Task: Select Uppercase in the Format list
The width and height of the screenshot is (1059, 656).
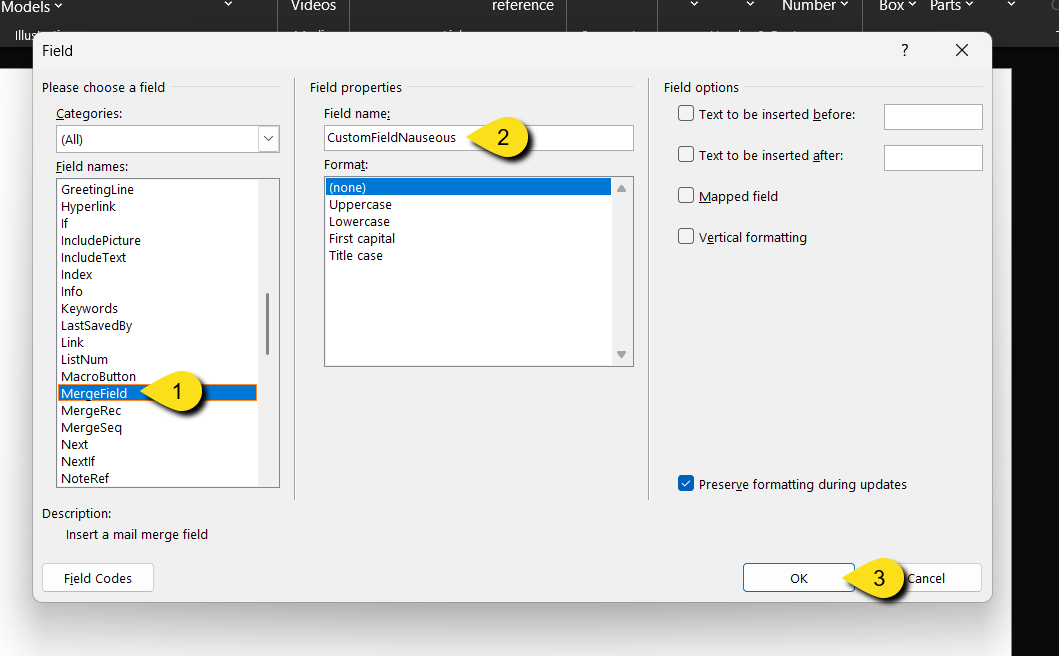Action: click(360, 205)
